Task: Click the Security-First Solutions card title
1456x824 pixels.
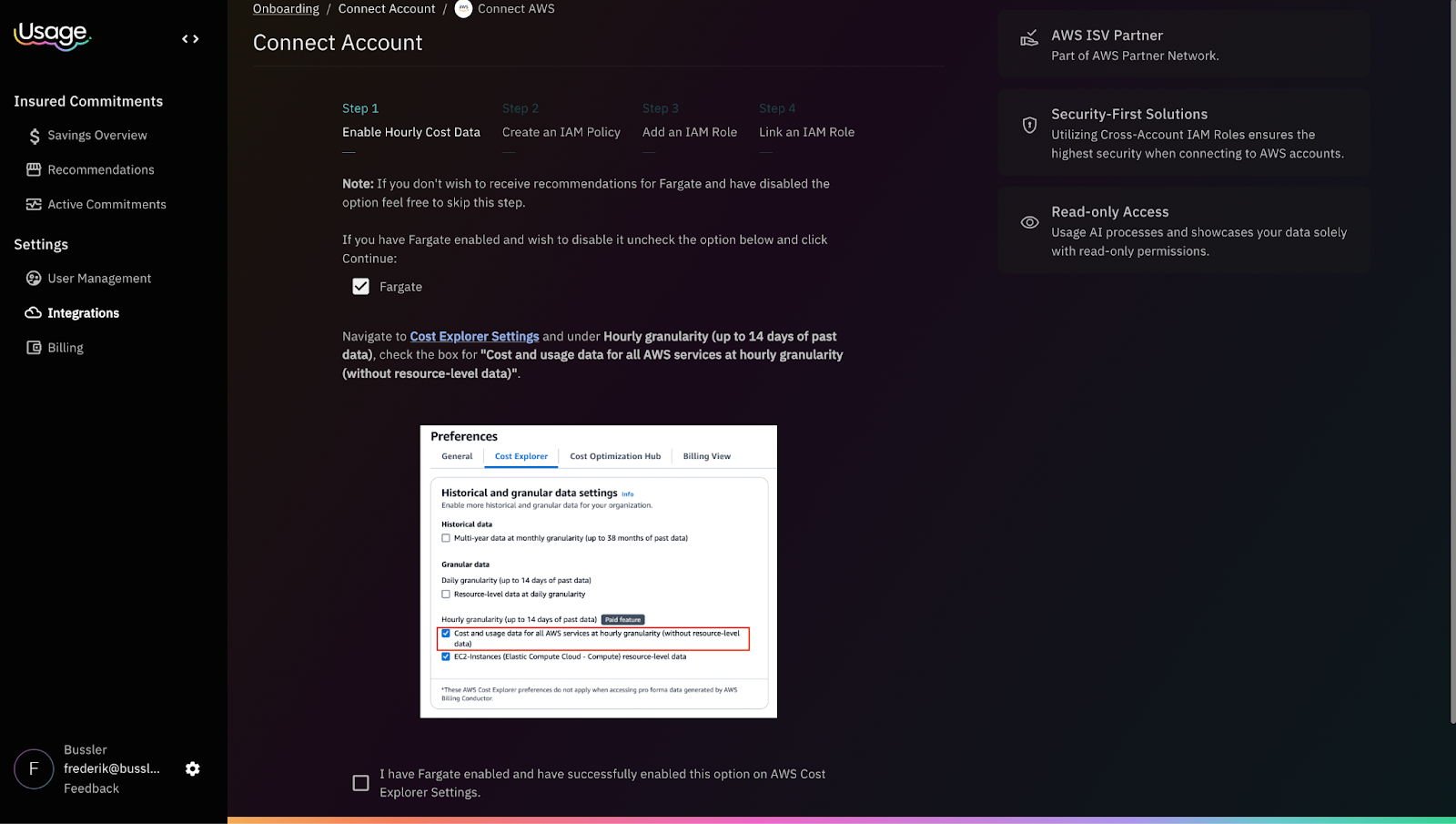Action: point(1129,115)
